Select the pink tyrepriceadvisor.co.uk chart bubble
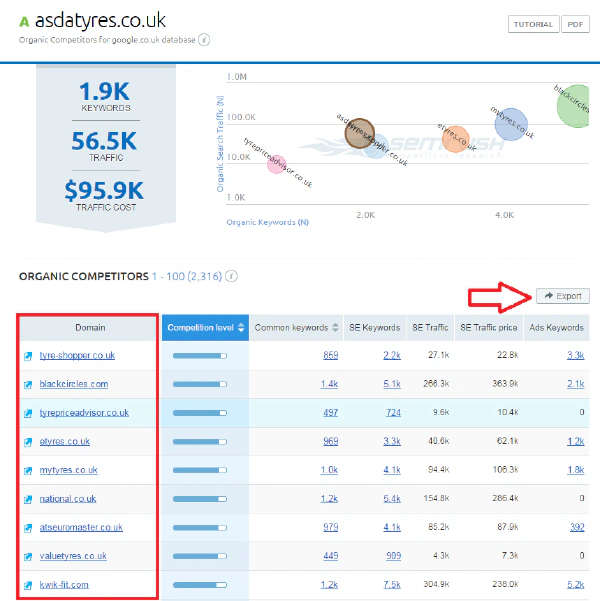The height and width of the screenshot is (601, 600). [276, 164]
